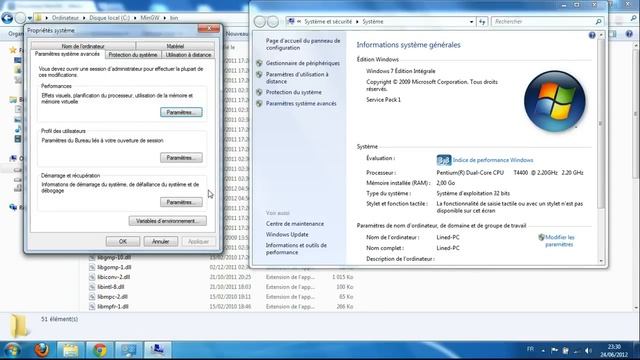
Task: Click MinGW breadcrumb in Explorer address bar
Action: (150, 18)
